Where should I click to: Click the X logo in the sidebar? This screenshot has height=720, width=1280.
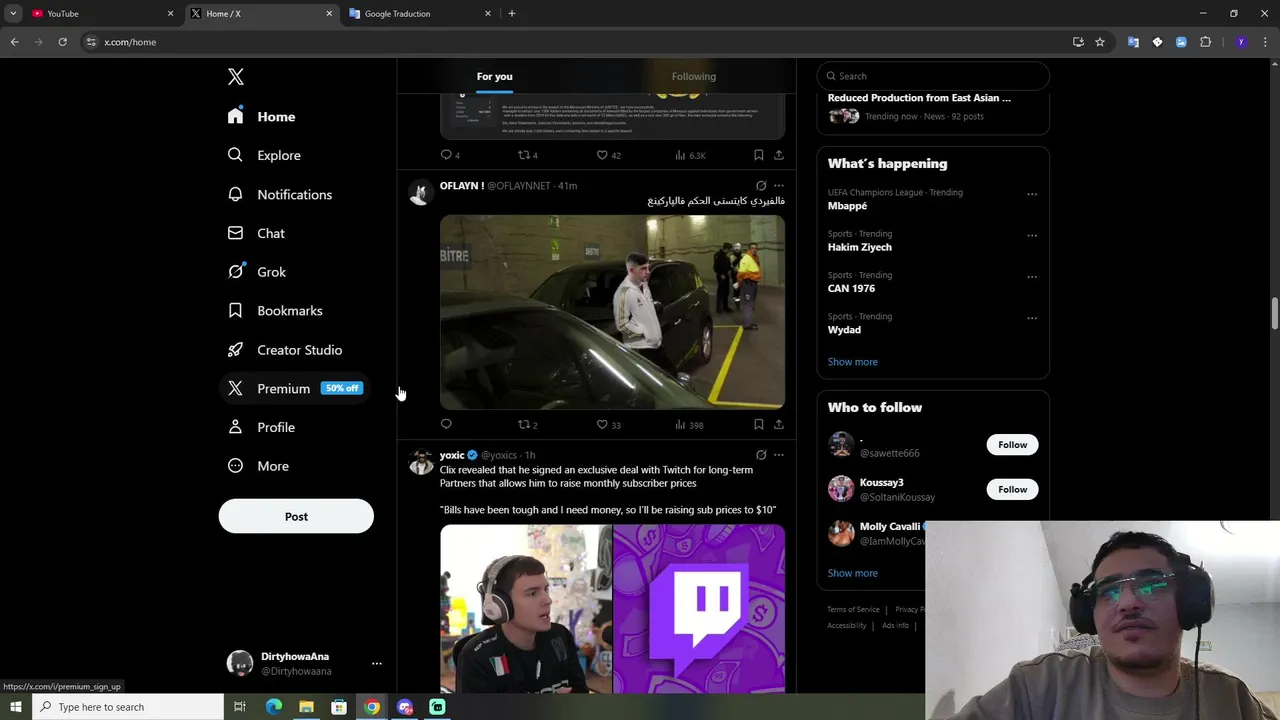[236, 77]
